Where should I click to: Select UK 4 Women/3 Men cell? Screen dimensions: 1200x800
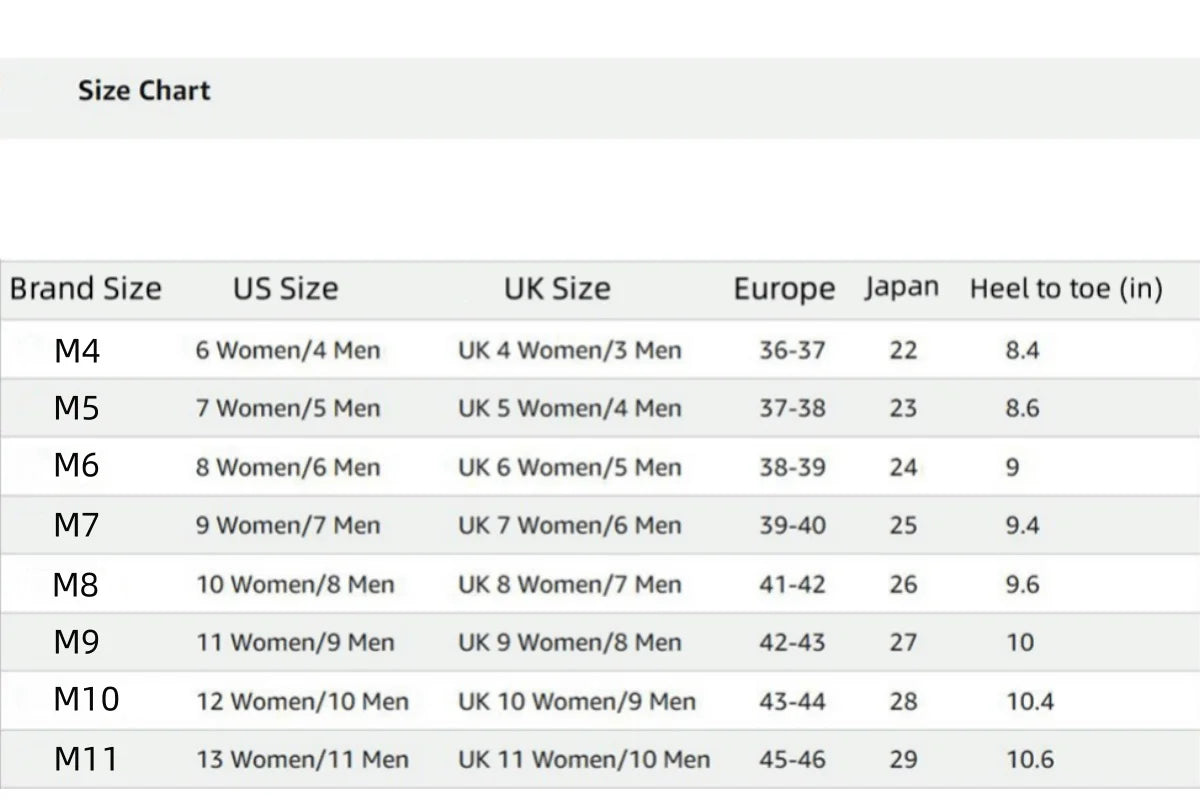point(570,350)
